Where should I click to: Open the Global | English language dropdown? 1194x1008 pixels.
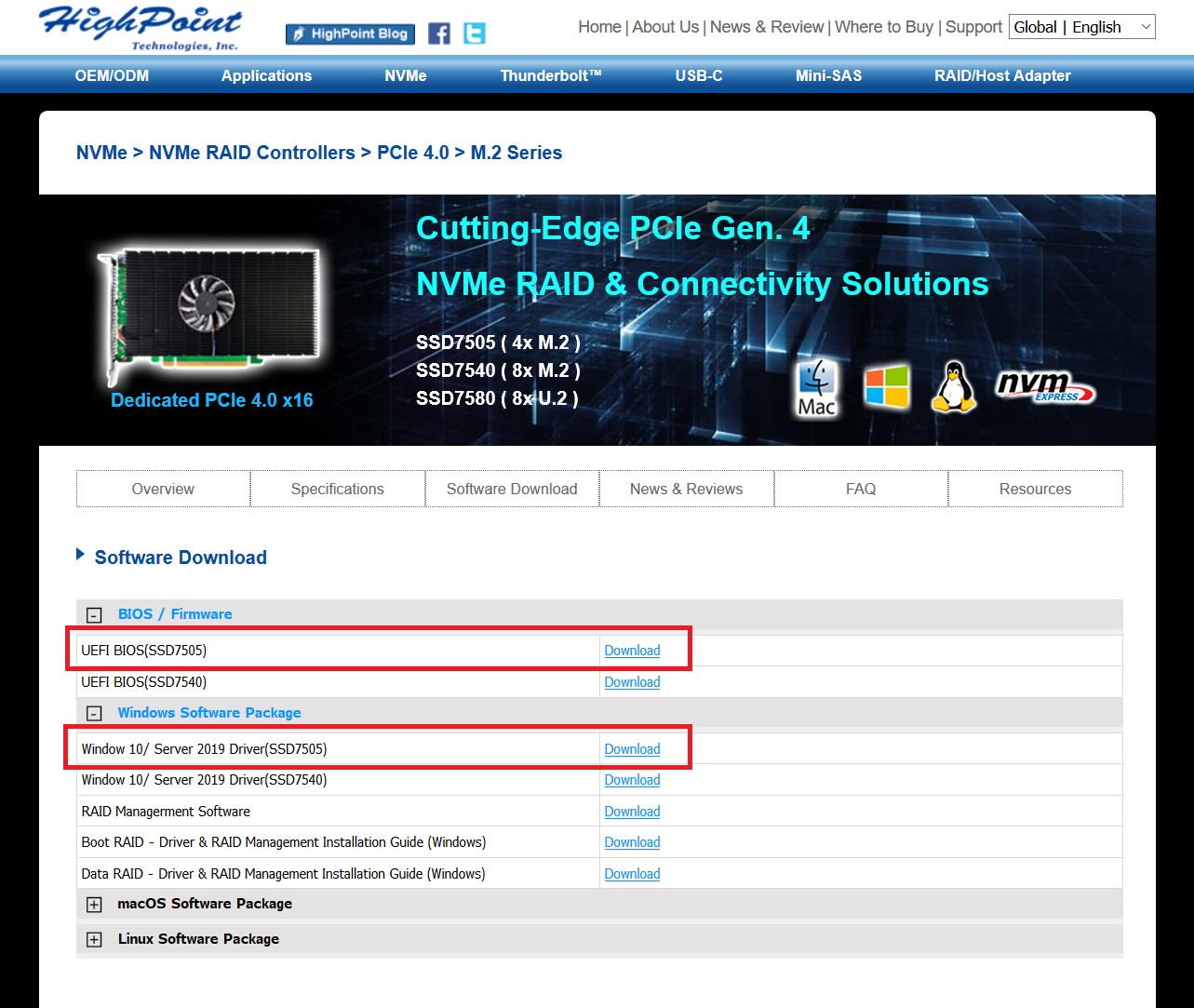point(1082,27)
